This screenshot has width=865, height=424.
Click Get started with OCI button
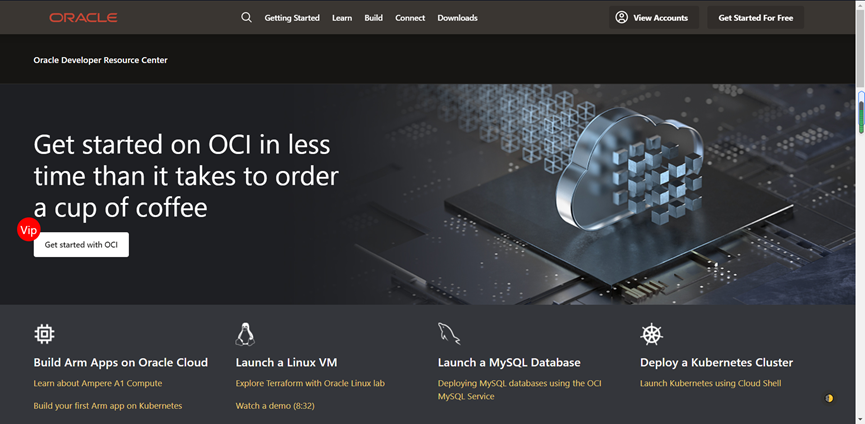click(81, 244)
